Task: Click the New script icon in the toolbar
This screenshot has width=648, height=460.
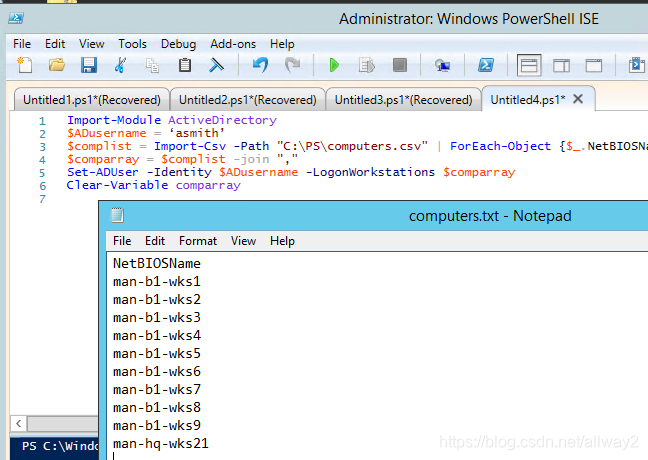Action: pos(25,65)
